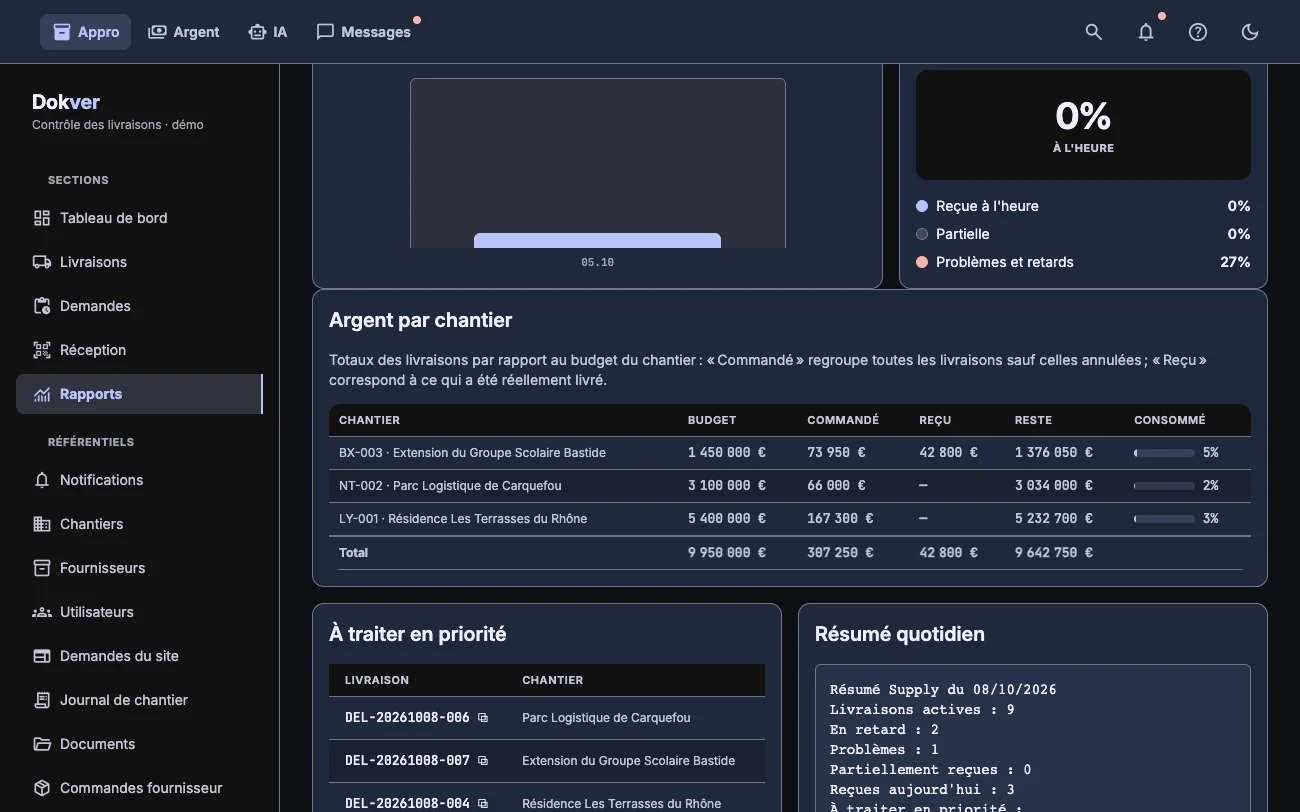Click the Journal de chantier icon

[x=42, y=700]
